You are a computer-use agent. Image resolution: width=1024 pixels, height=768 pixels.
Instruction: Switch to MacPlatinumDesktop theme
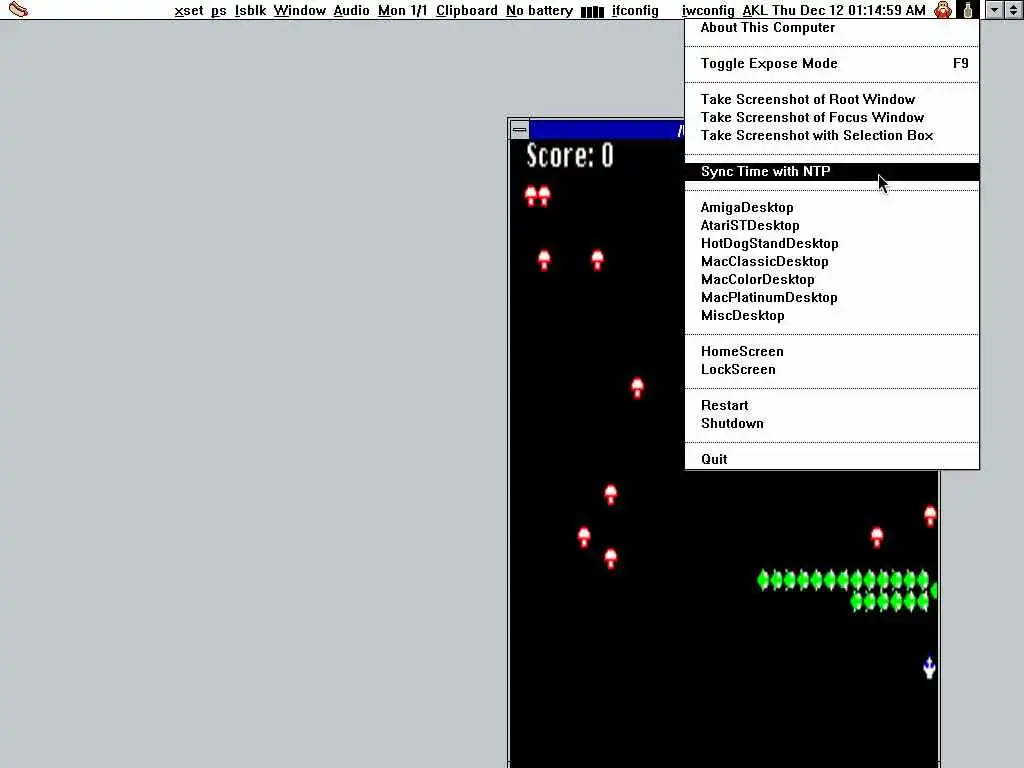[x=832, y=298]
